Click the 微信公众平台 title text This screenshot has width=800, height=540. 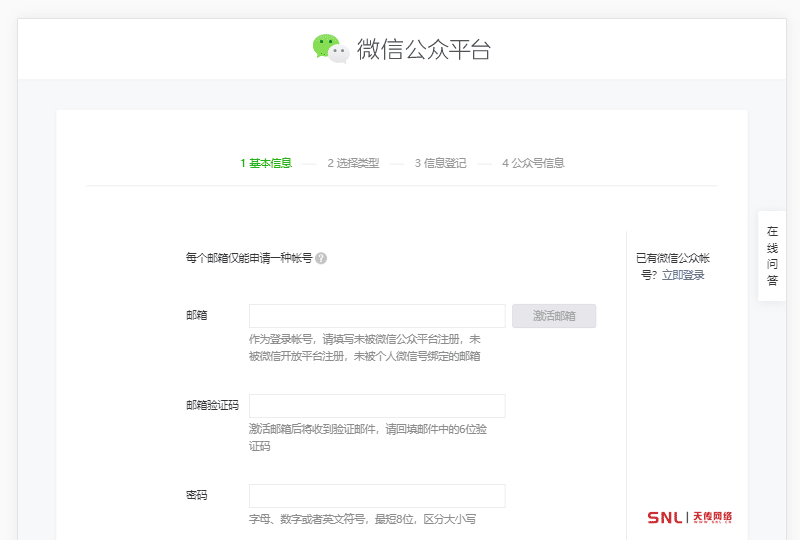coord(423,50)
